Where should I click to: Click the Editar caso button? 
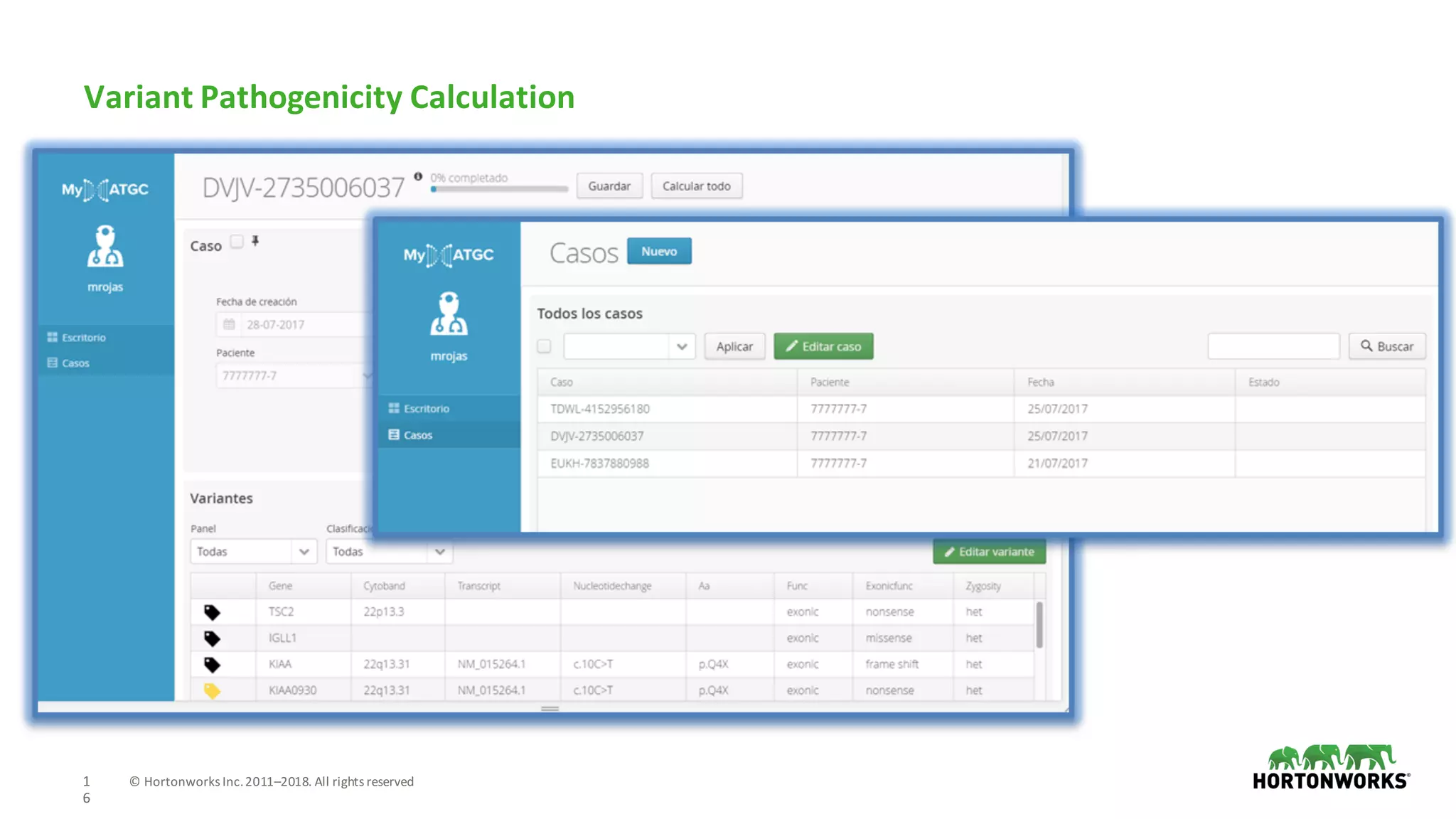[x=823, y=346]
